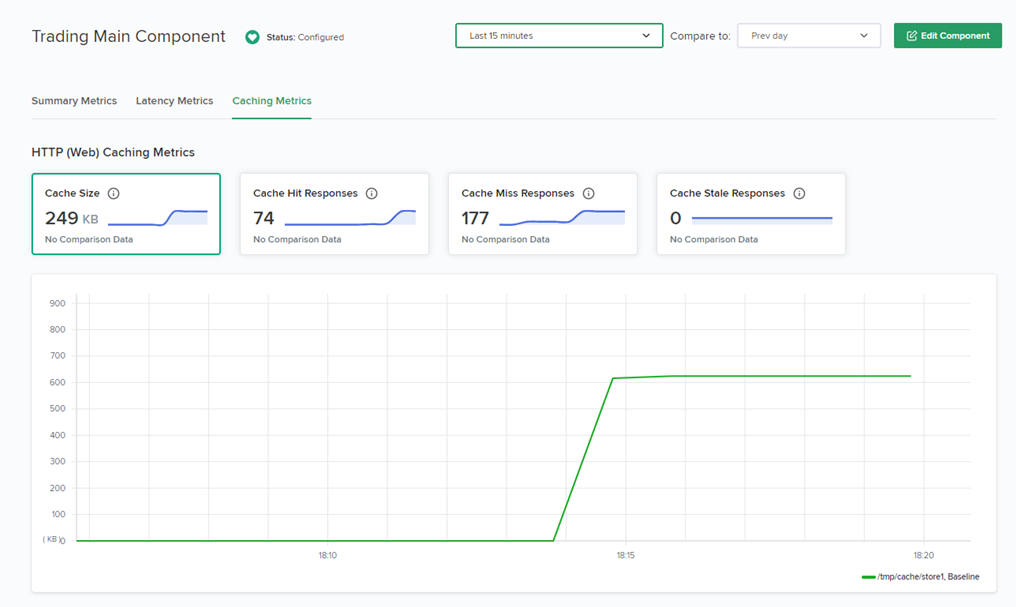The height and width of the screenshot is (607, 1016).
Task: Click the Cache Size sparkline chart
Action: pyautogui.click(x=157, y=218)
